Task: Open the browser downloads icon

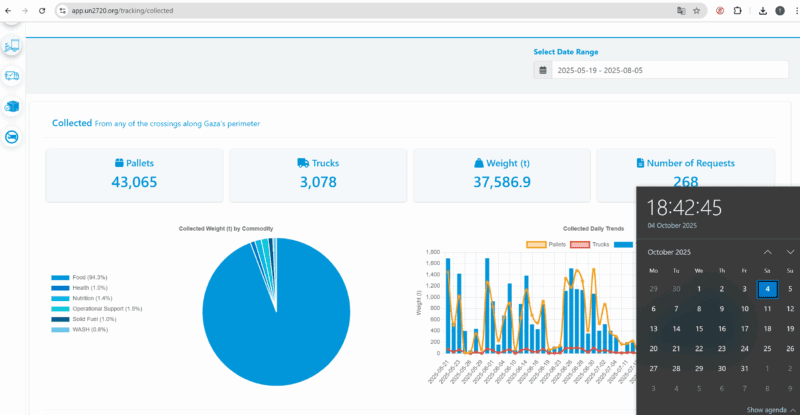Action: click(x=763, y=10)
